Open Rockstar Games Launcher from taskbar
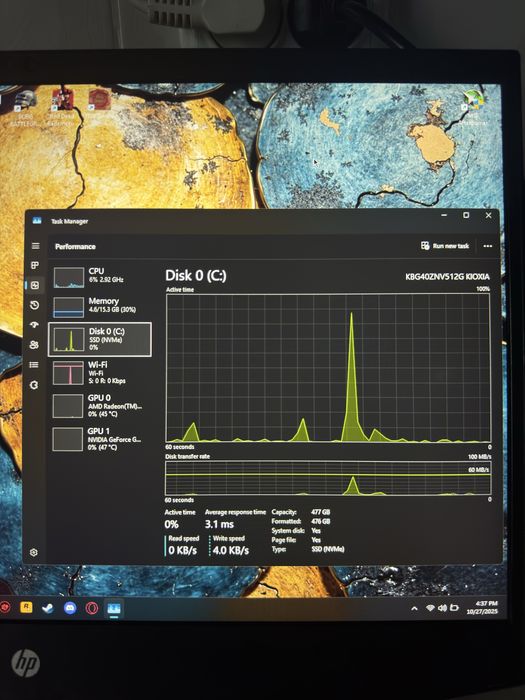This screenshot has height=700, width=525. pos(26,608)
